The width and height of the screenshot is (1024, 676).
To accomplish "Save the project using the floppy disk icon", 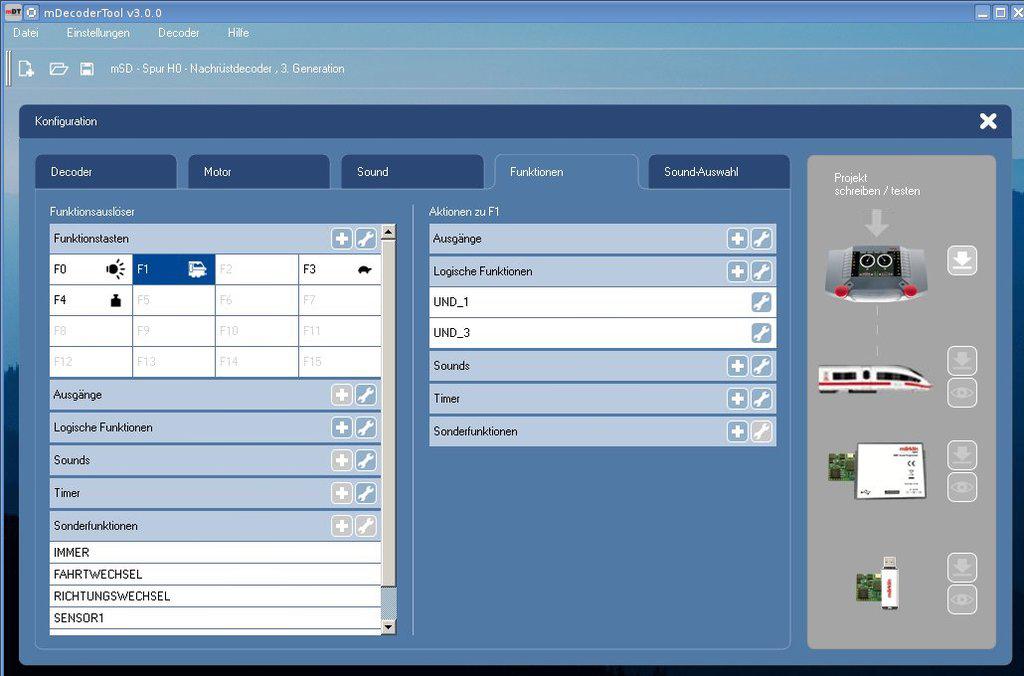I will (x=87, y=69).
